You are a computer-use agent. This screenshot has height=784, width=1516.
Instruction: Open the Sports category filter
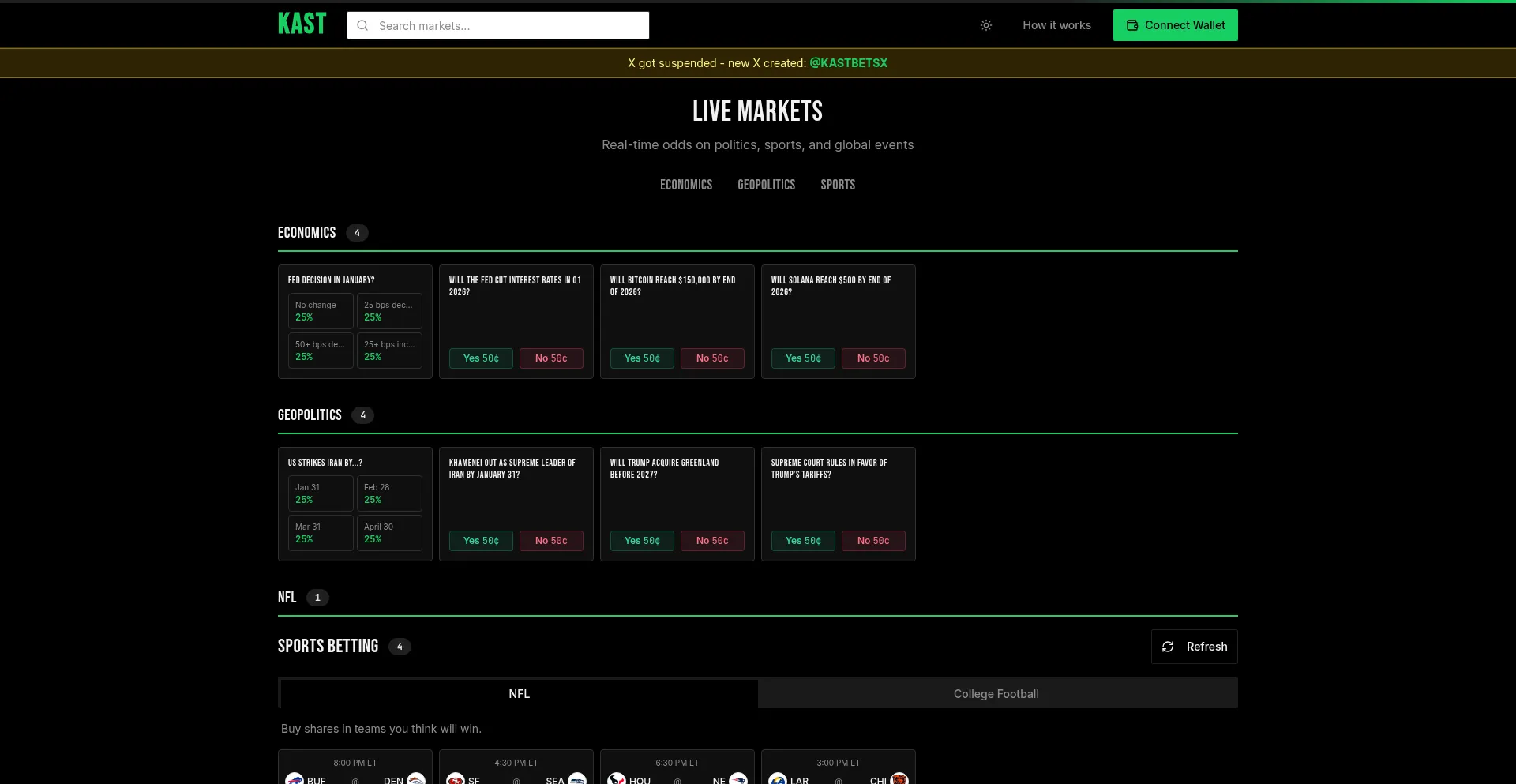tap(837, 185)
